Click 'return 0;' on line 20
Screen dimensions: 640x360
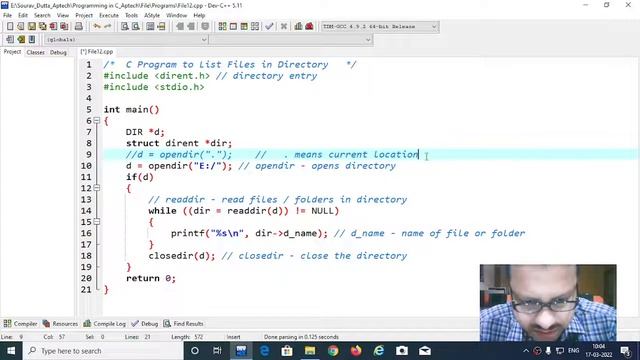click(x=151, y=278)
